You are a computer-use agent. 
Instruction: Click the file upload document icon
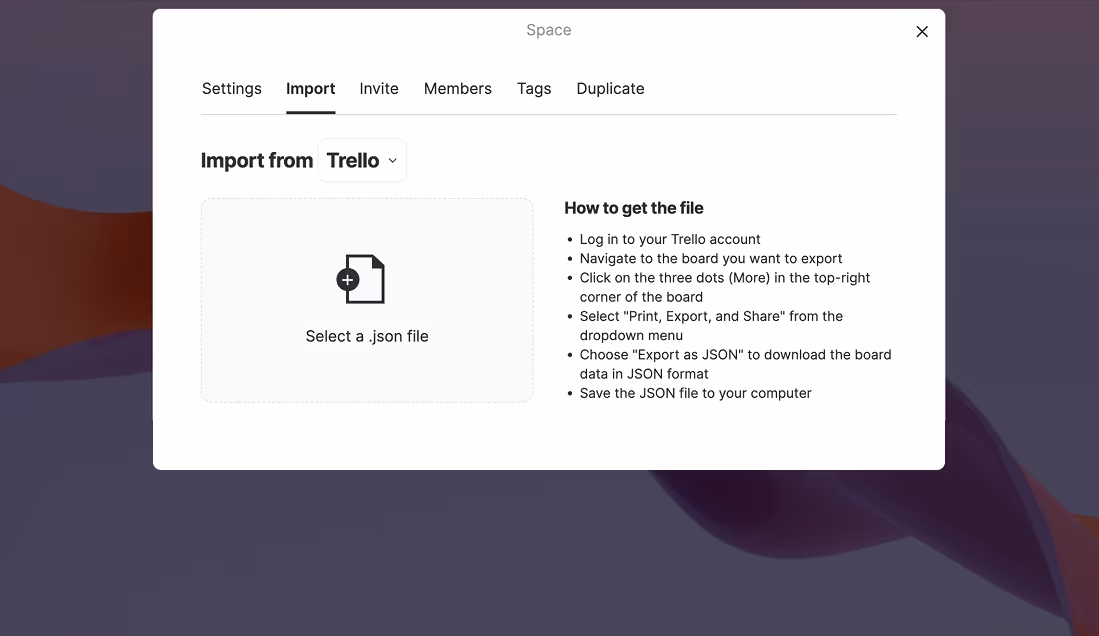pos(367,278)
